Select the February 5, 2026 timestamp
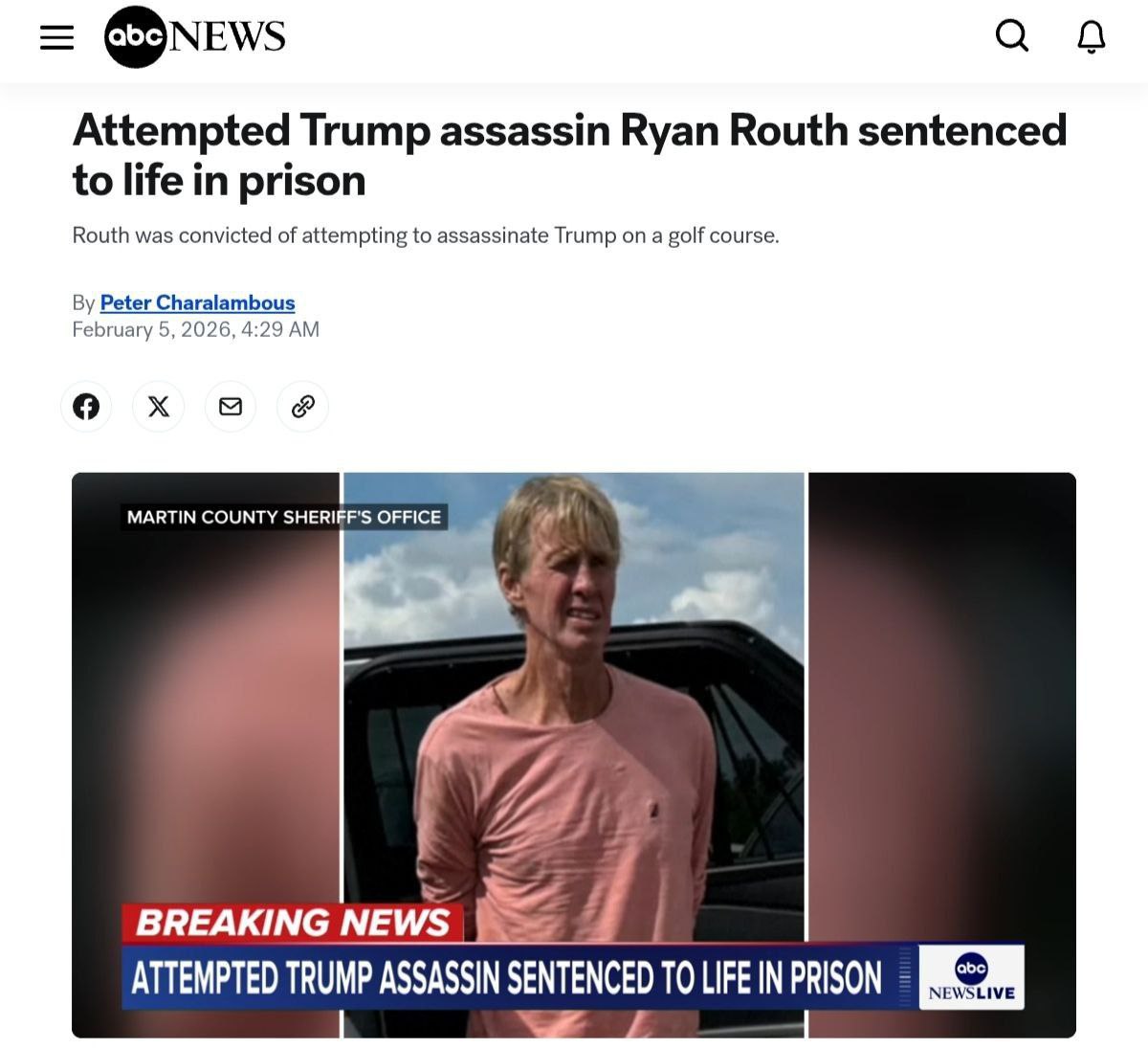 (x=195, y=329)
